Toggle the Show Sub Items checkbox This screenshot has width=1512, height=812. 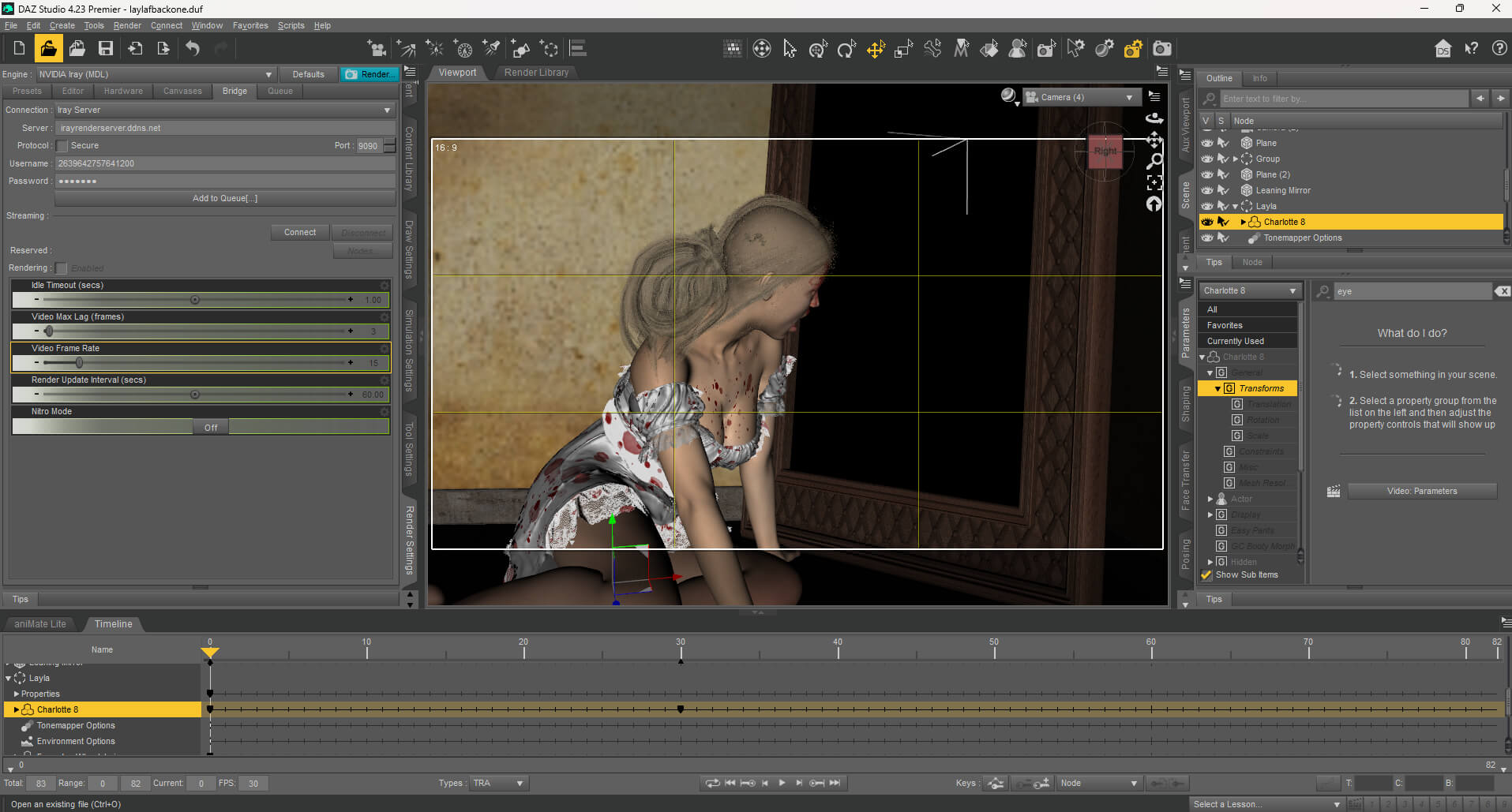[x=1206, y=575]
